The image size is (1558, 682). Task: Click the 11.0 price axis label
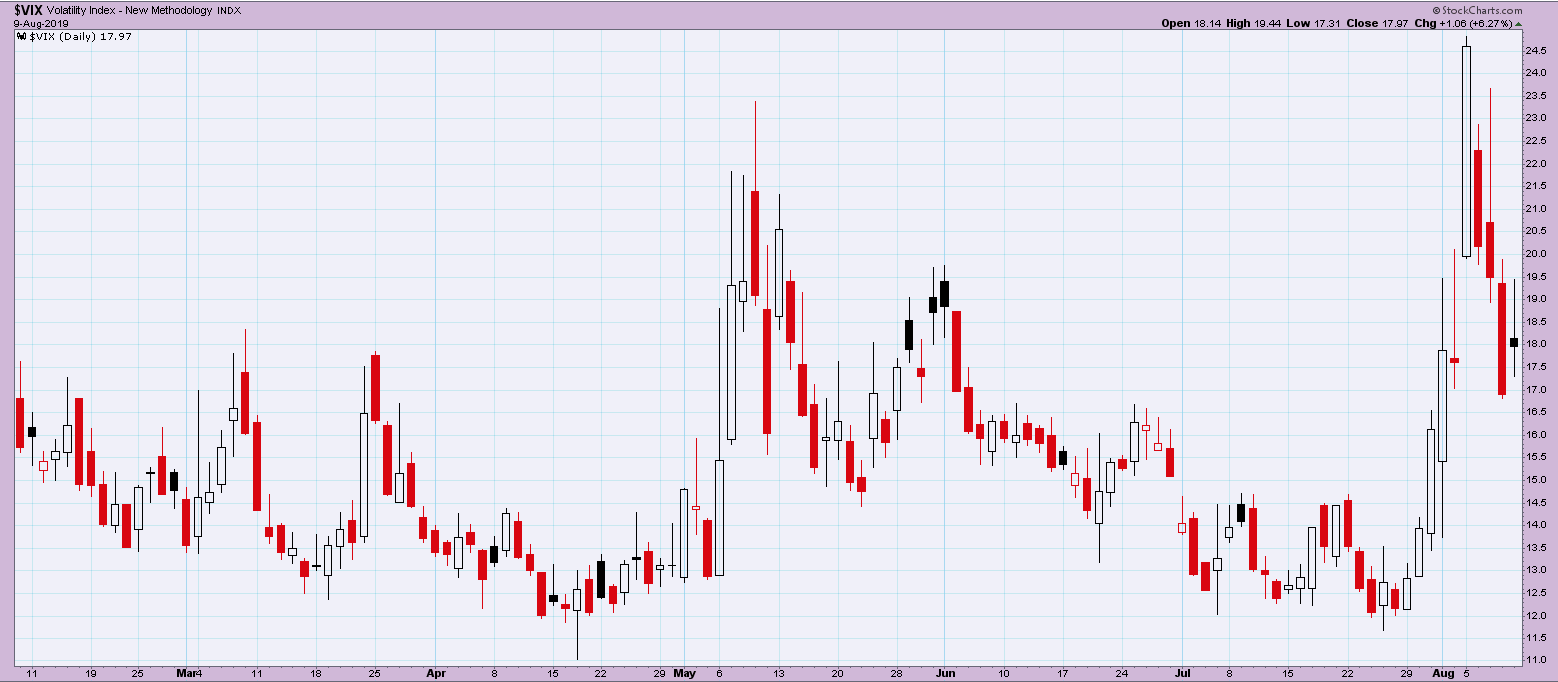(1536, 660)
